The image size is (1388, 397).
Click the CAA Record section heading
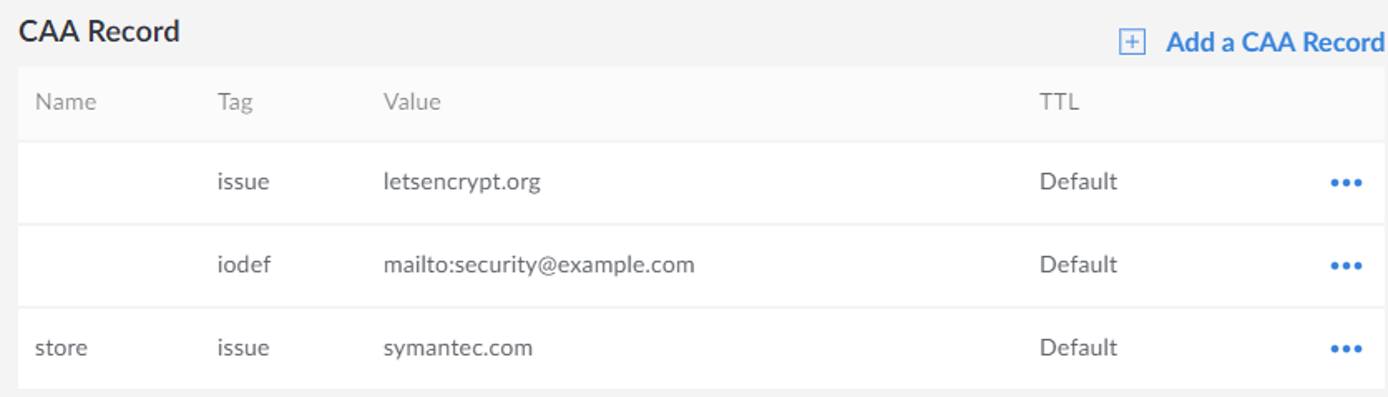100,31
